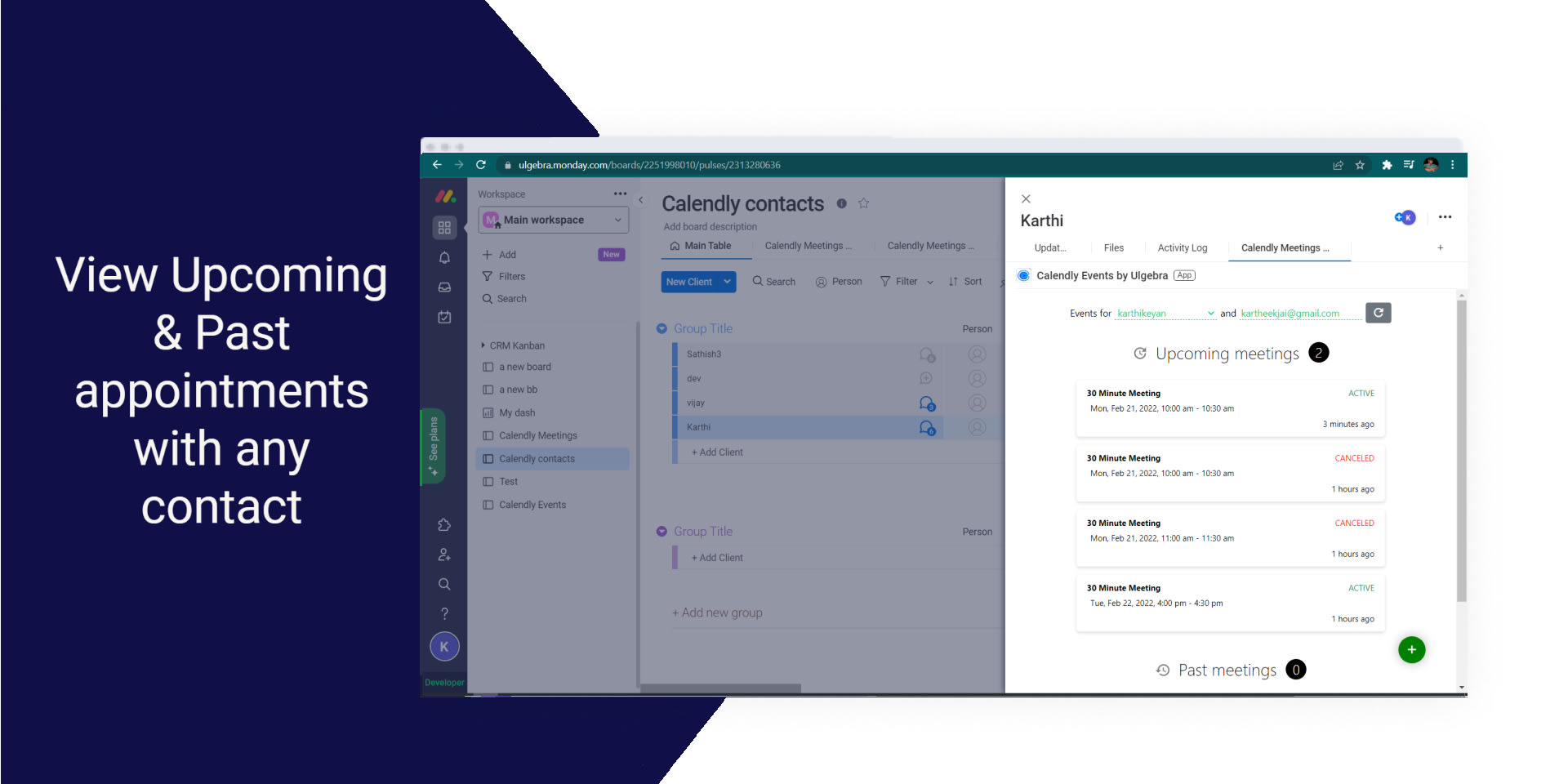Viewport: 1568px width, 784px height.
Task: Collapse the second Group Title group
Action: pos(661,532)
